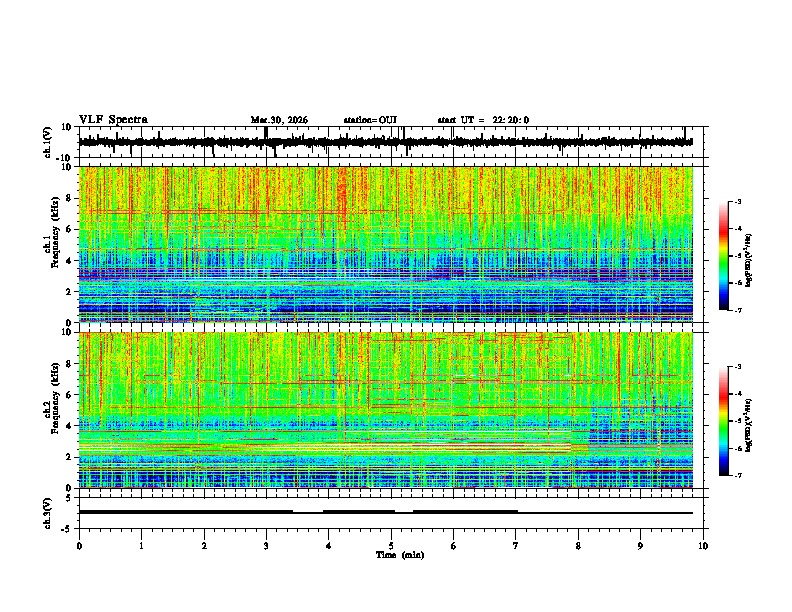Click the time-axis tick label "1"
792x612 pixels.
pos(141,546)
